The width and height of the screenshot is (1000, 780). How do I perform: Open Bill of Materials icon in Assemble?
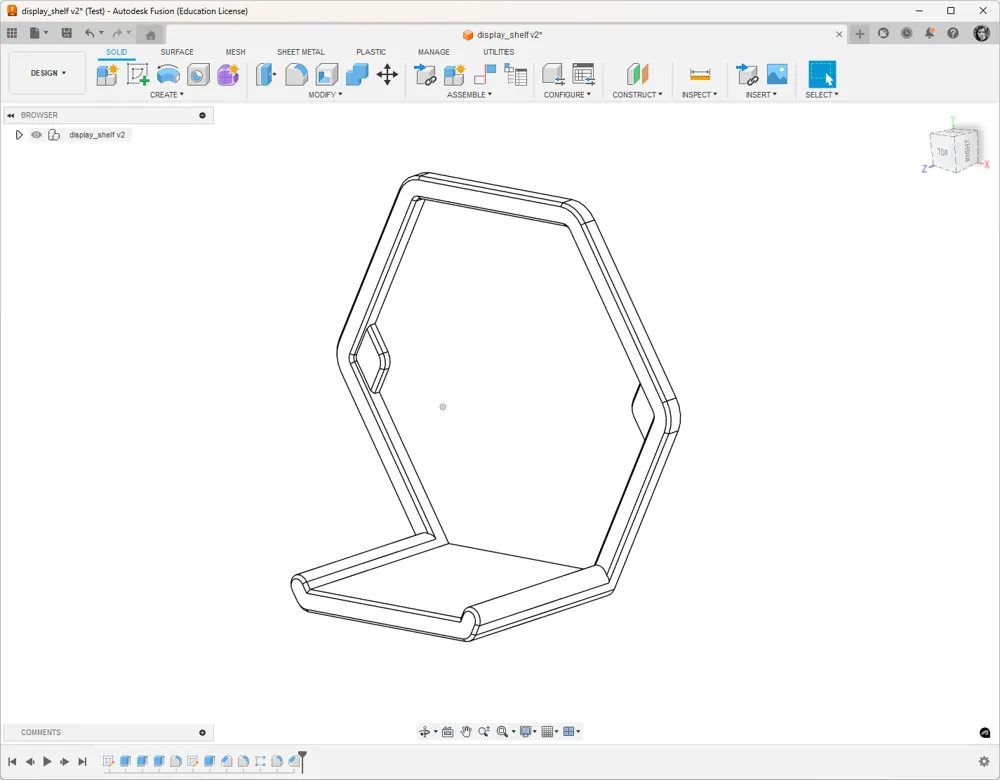[515, 75]
